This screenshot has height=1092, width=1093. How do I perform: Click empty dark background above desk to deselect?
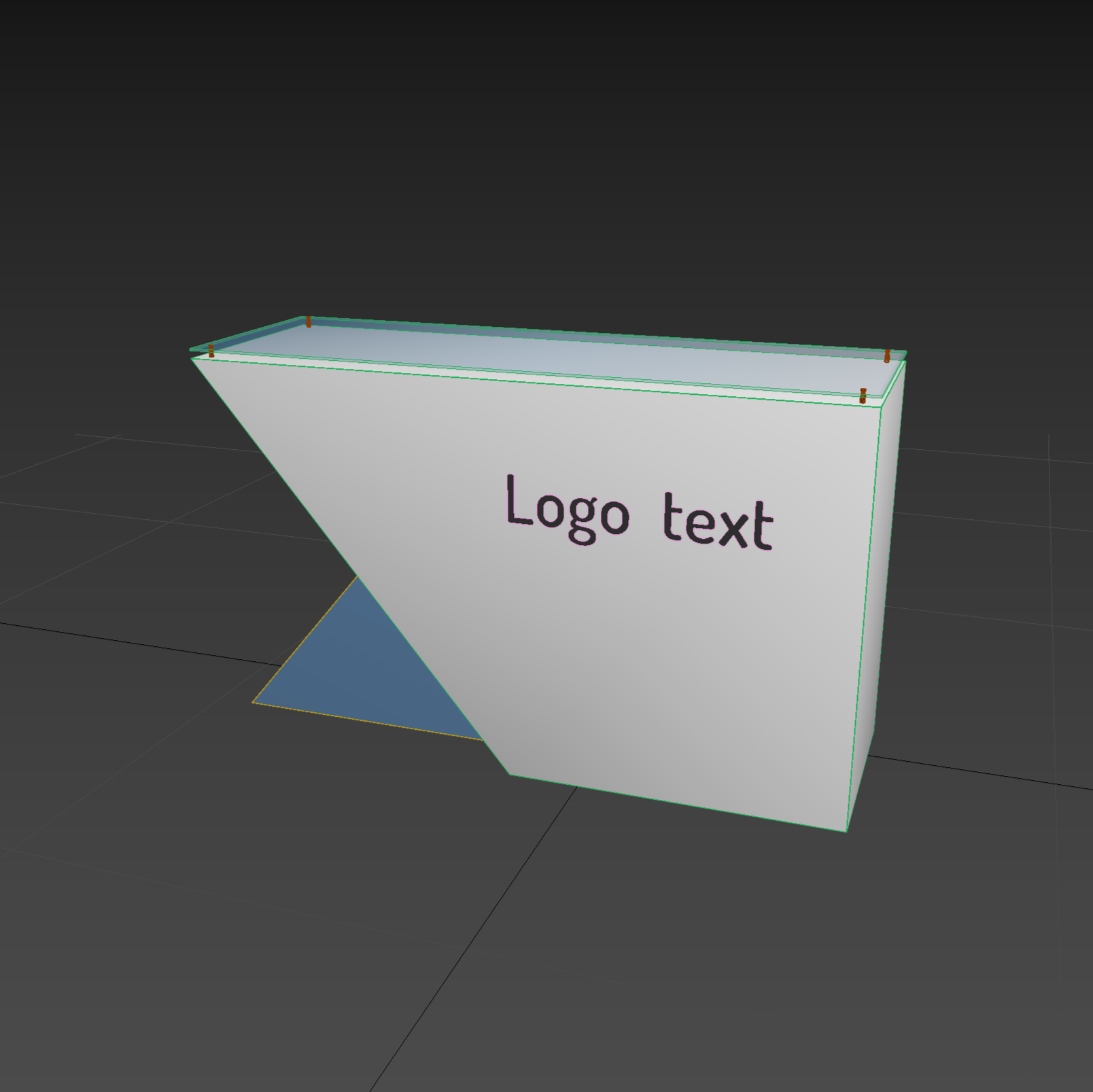[x=544, y=136]
